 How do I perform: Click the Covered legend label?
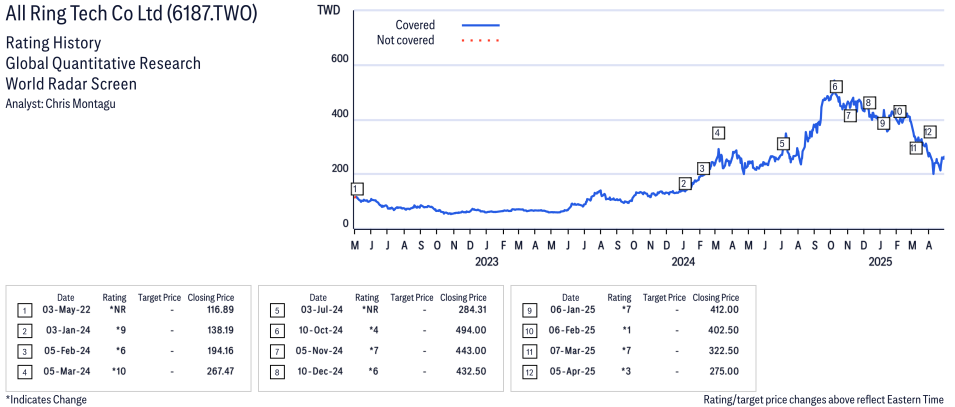[415, 25]
